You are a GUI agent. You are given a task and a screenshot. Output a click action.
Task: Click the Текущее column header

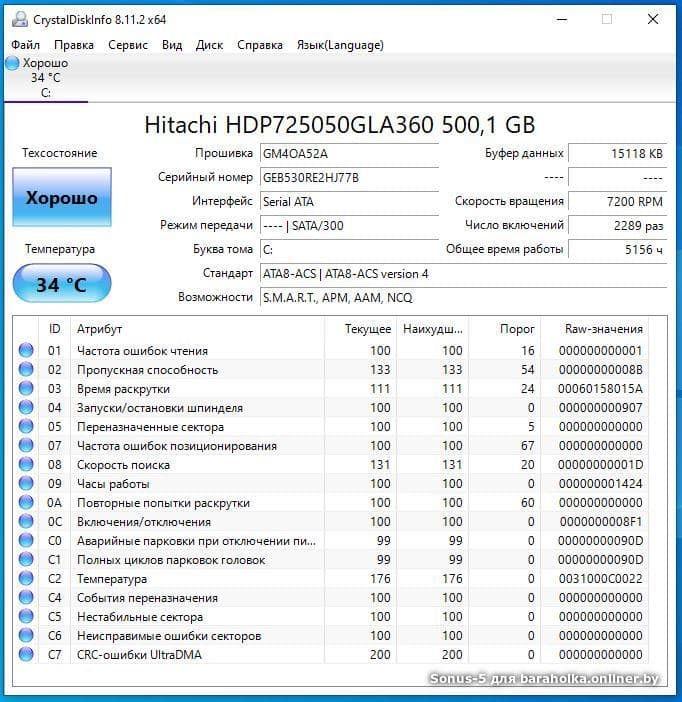click(x=360, y=329)
